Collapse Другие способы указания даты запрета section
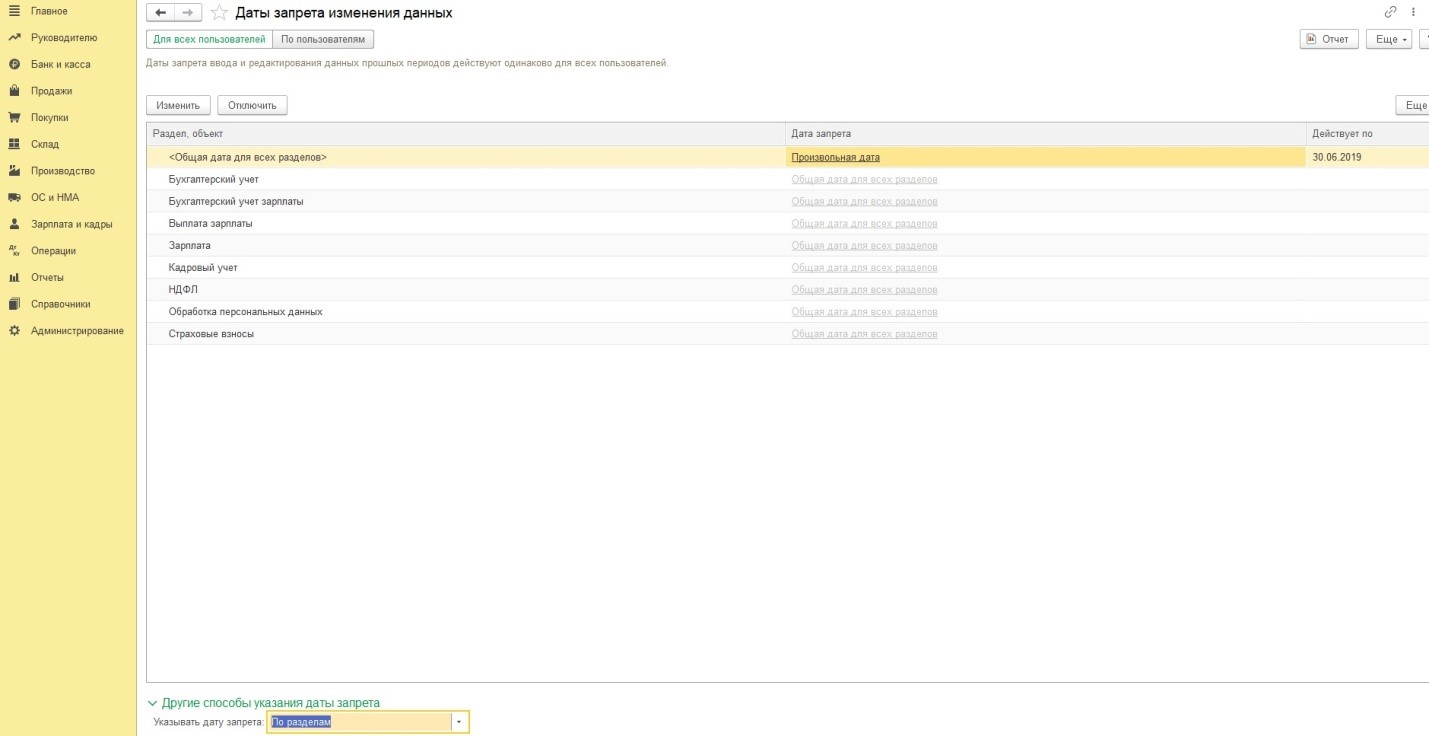 point(264,703)
